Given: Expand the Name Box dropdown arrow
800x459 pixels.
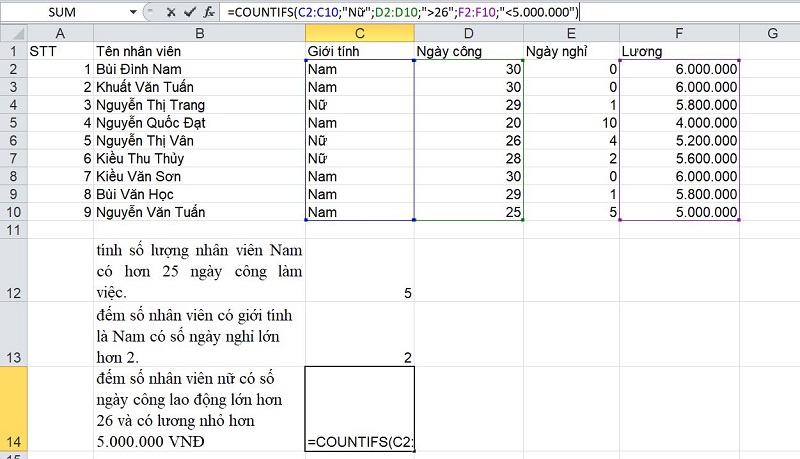Looking at the screenshot, I should tap(133, 12).
